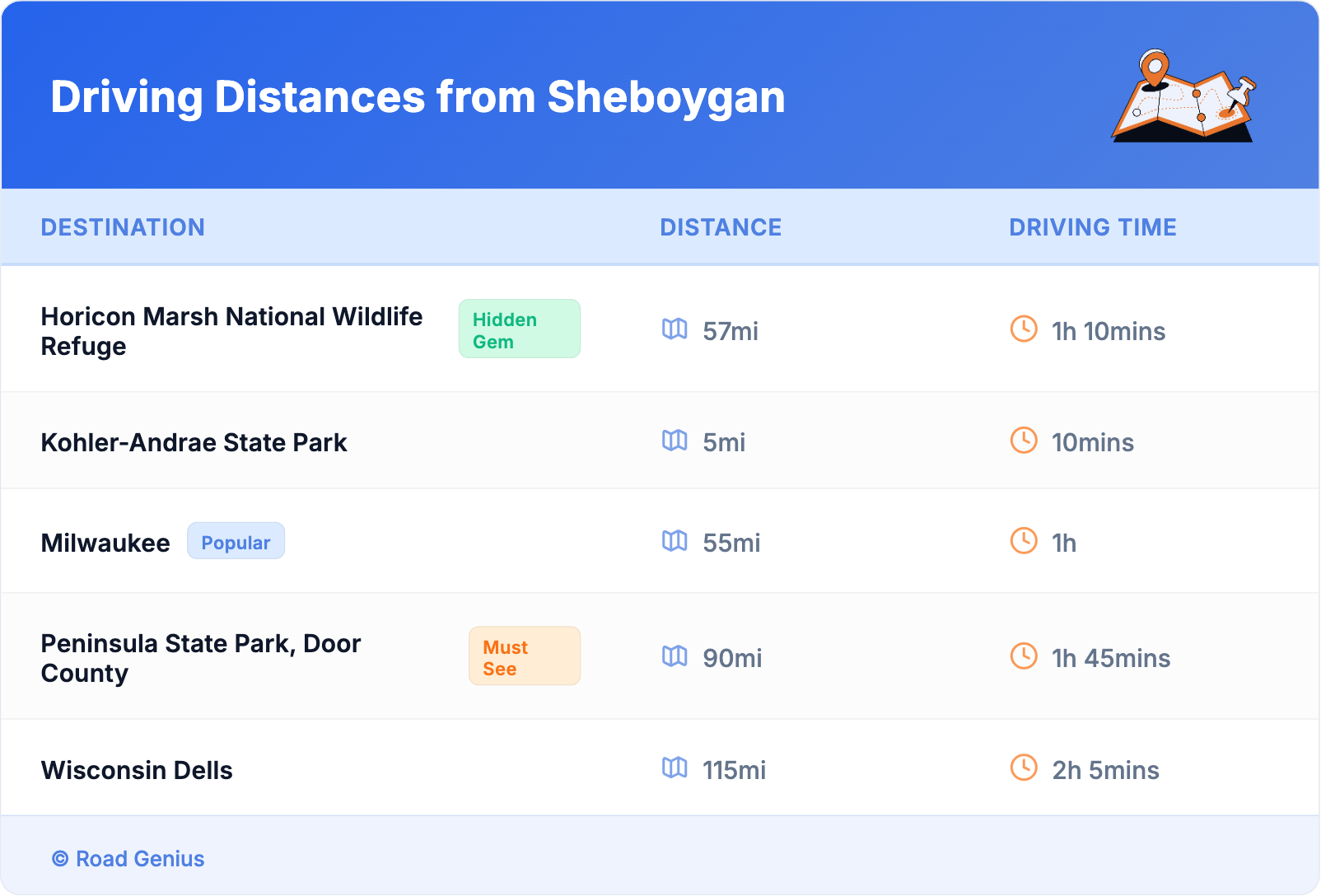Open the Road Genius copyright link
The width and height of the screenshot is (1321, 896).
pyautogui.click(x=128, y=859)
